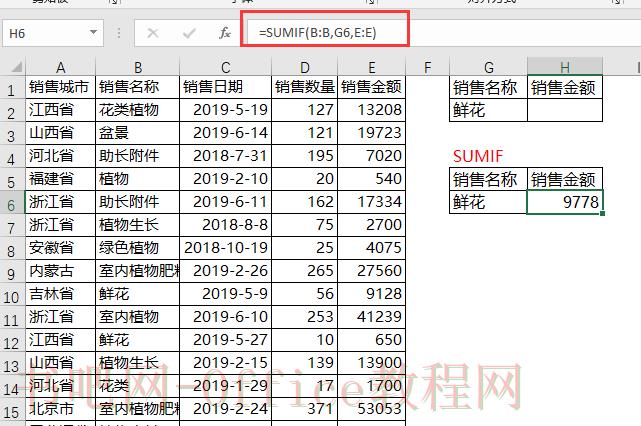Select row 6 header
Viewport: 641px width, 426px height.
point(12,203)
